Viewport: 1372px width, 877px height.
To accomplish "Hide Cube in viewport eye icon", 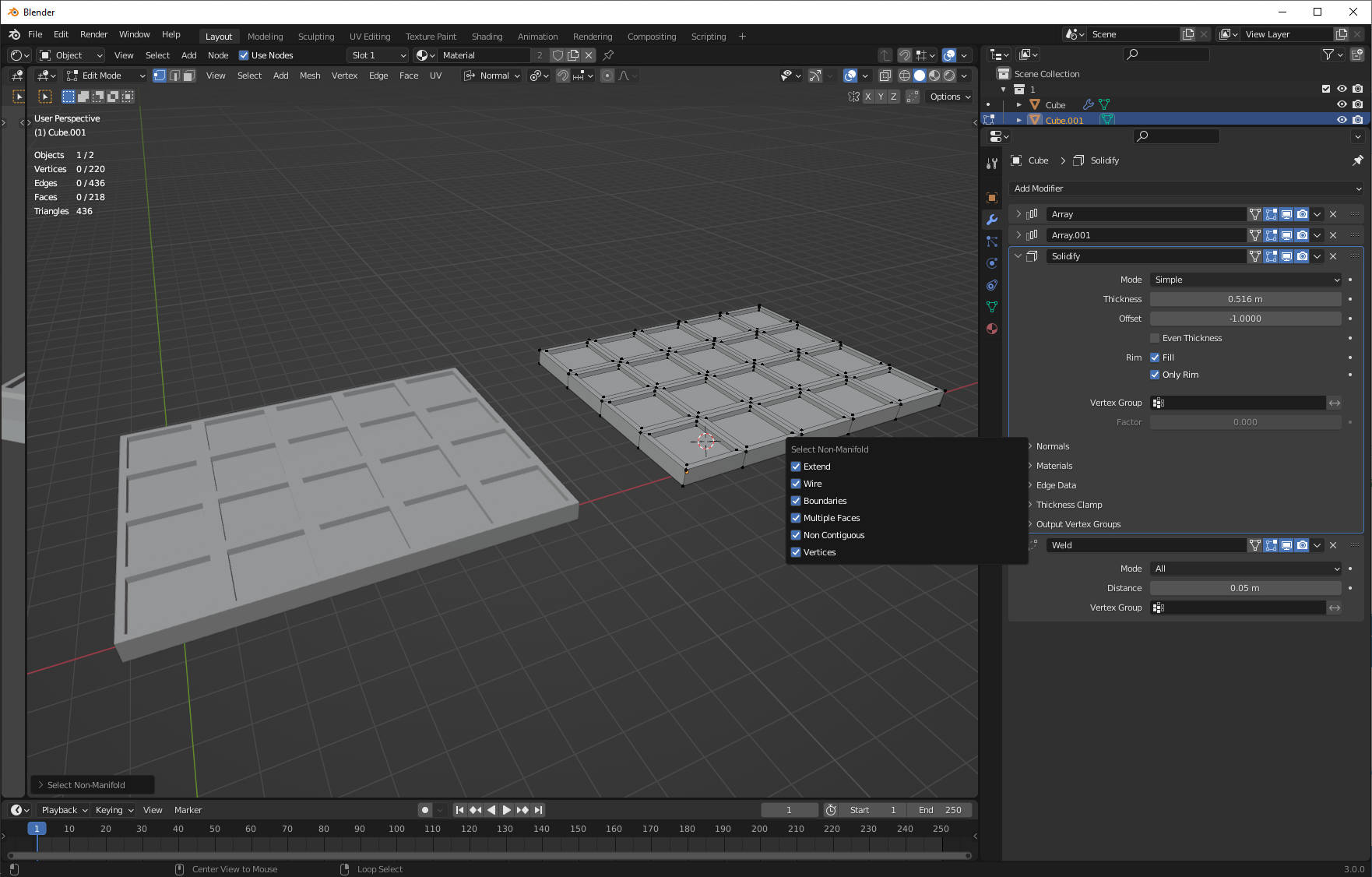I will pos(1342,104).
